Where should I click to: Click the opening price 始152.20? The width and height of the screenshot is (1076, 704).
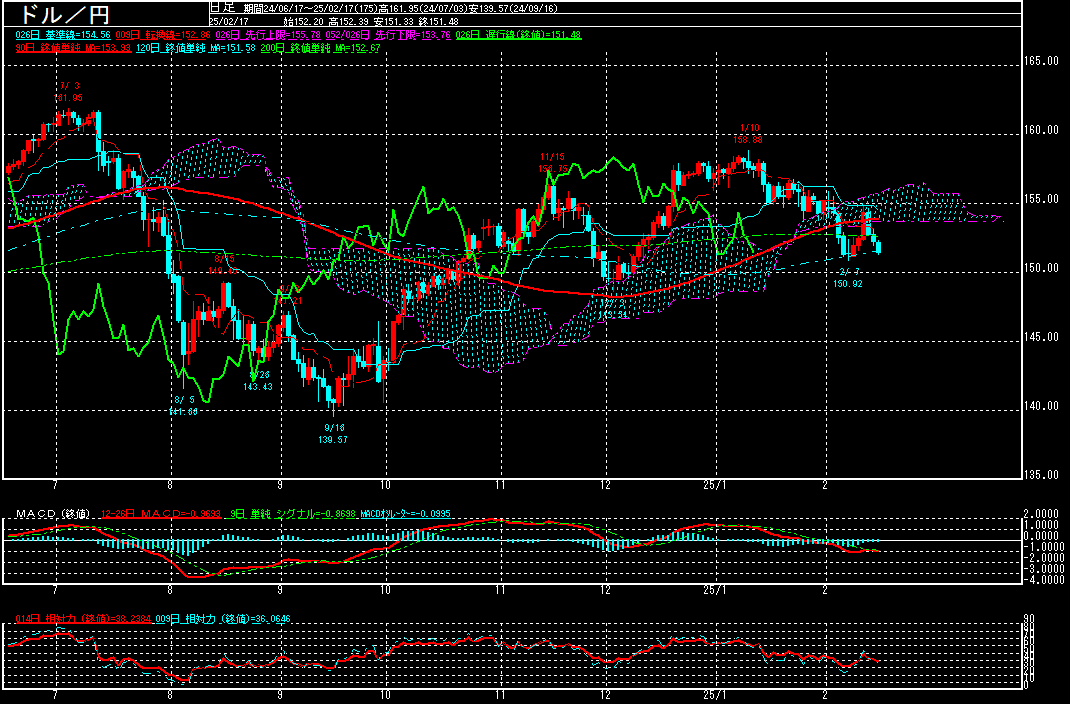click(303, 21)
